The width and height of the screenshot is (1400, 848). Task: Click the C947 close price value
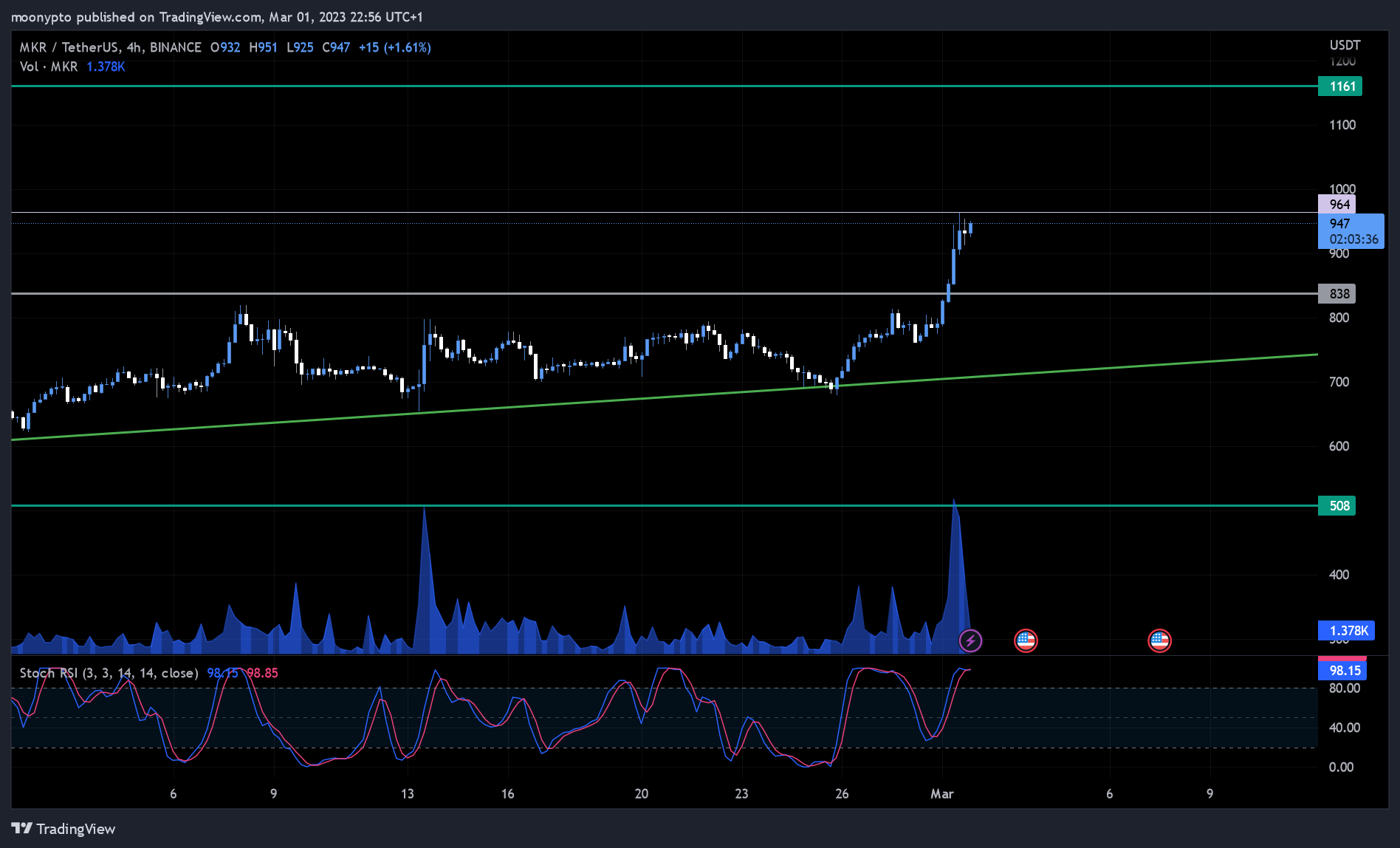336,47
